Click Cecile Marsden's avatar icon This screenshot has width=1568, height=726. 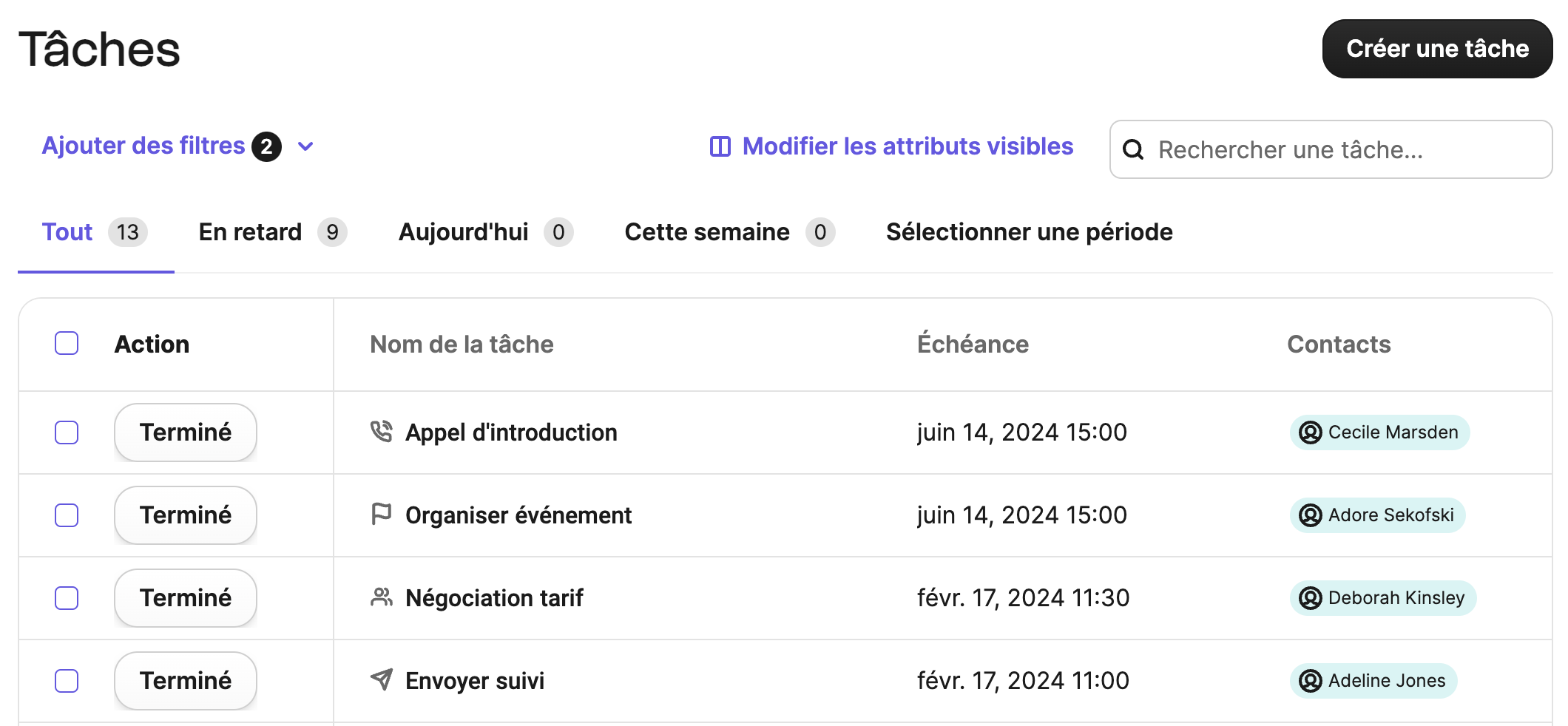pos(1311,432)
